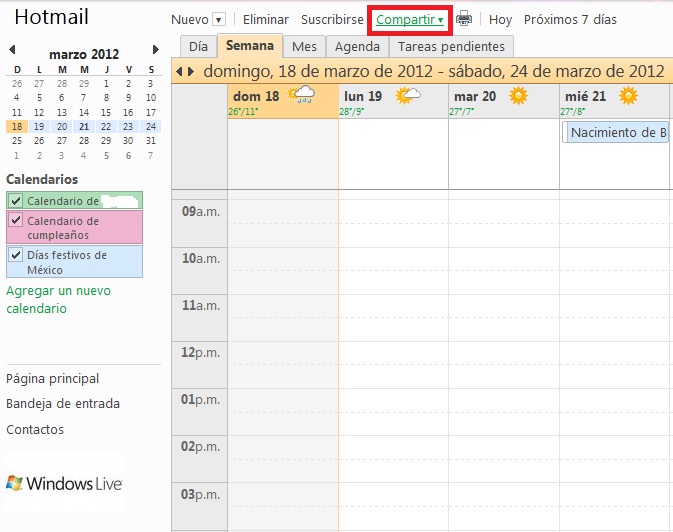Click the lun 19 column header

pos(393,101)
